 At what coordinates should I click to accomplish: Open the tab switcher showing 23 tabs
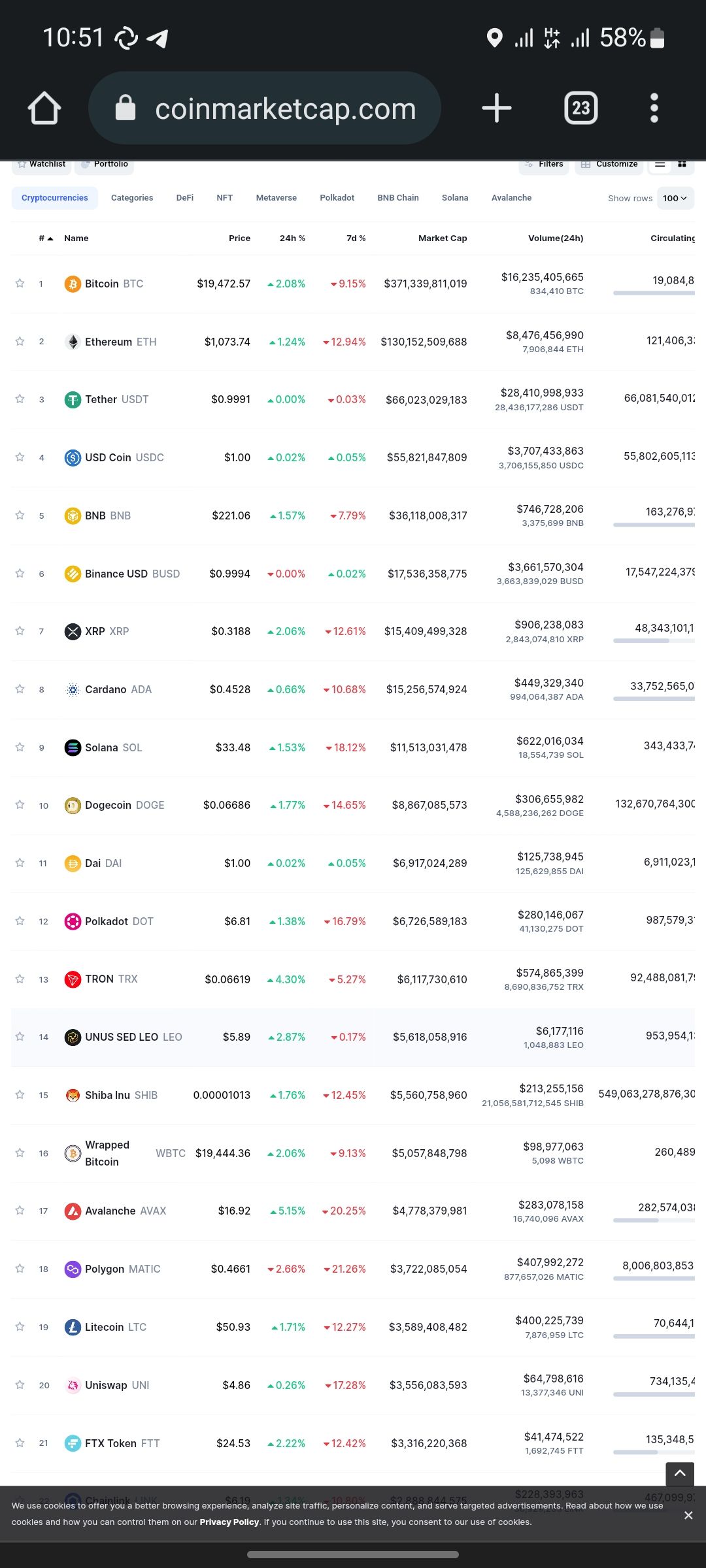point(580,108)
